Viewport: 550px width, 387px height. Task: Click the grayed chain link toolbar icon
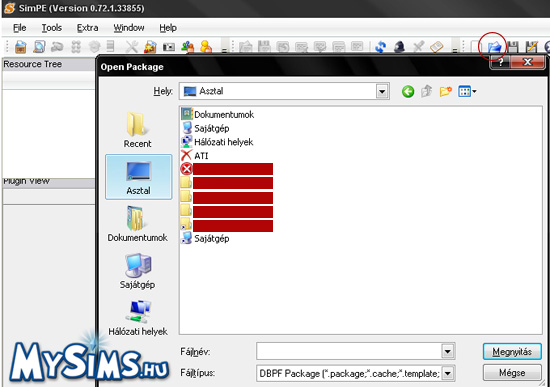tap(57, 46)
